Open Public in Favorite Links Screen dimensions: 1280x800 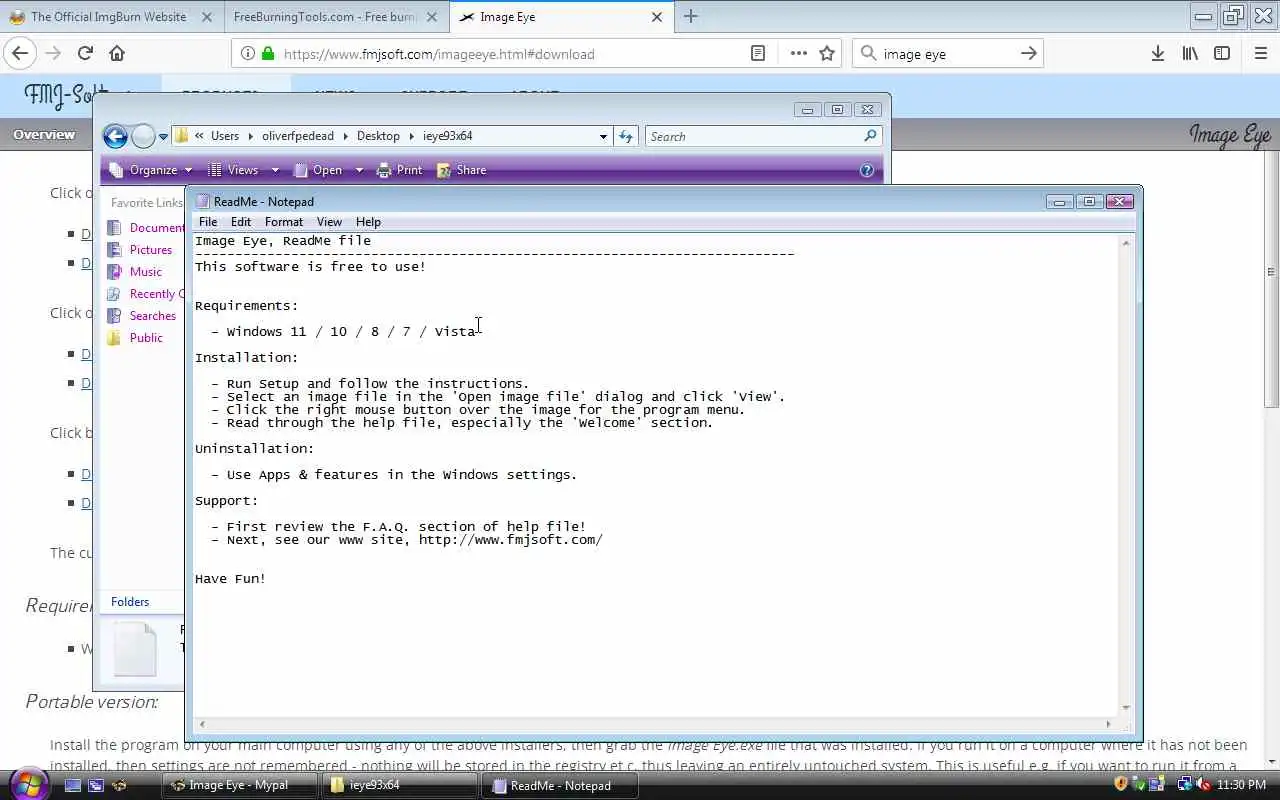pyautogui.click(x=135, y=338)
